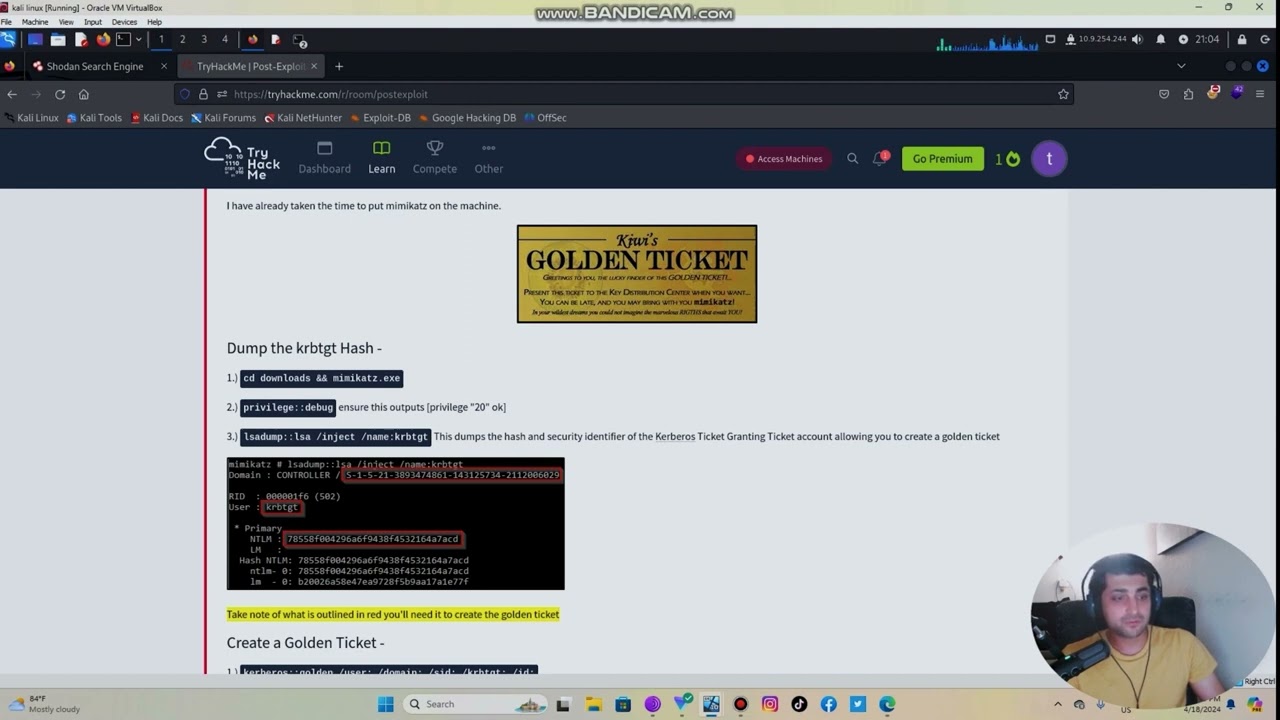Open TryHackMe search magnifier

(853, 158)
